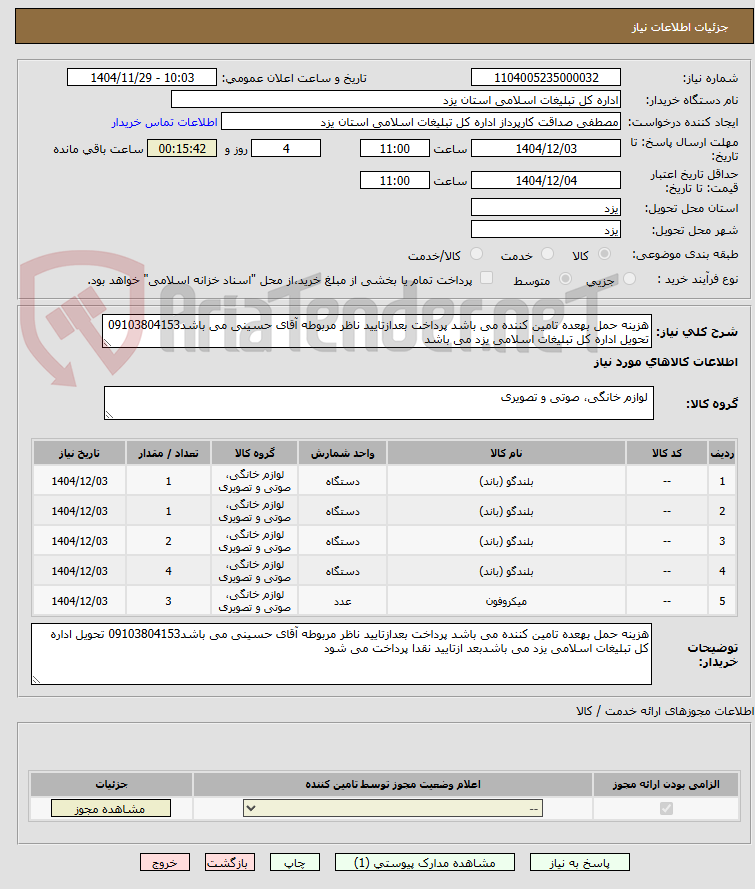755x889 pixels.
Task: Click unit عدد in row 5
Action: coord(342,602)
